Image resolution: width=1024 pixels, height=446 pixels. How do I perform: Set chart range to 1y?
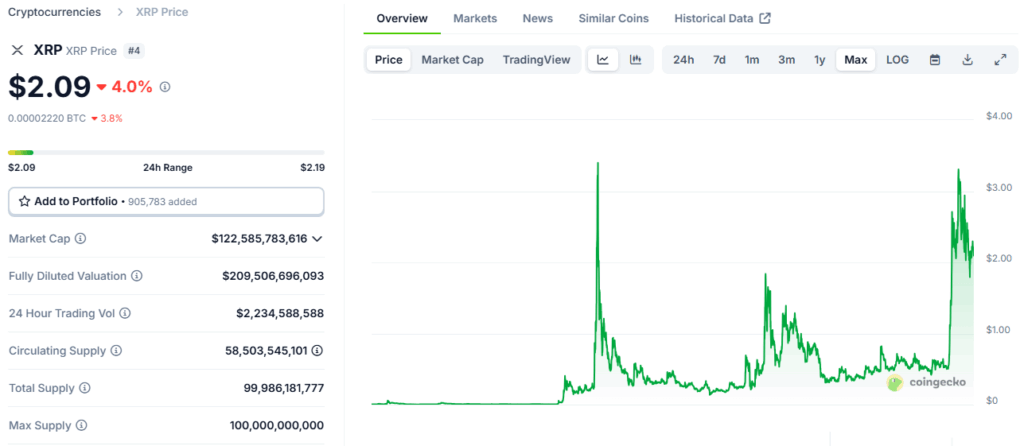820,60
